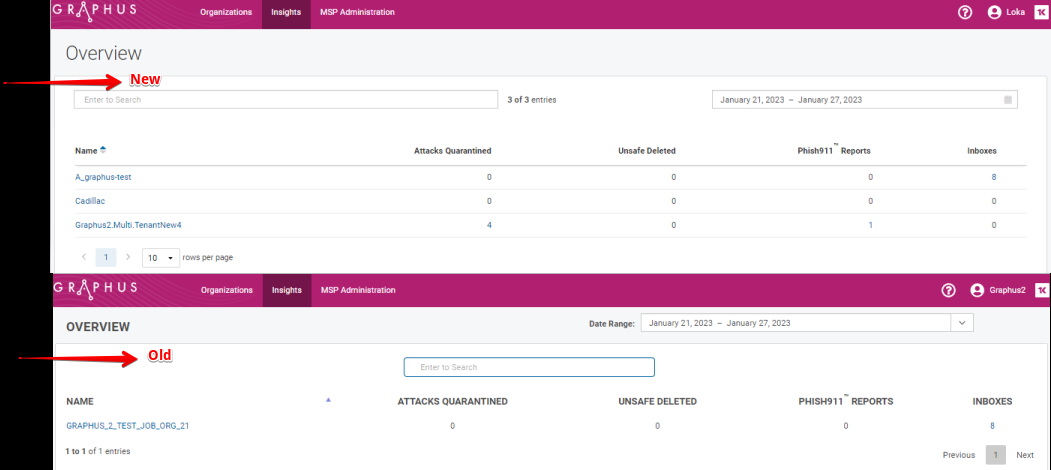The height and width of the screenshot is (470, 1051).
Task: Open Organizations tab in Old view
Action: [x=227, y=290]
